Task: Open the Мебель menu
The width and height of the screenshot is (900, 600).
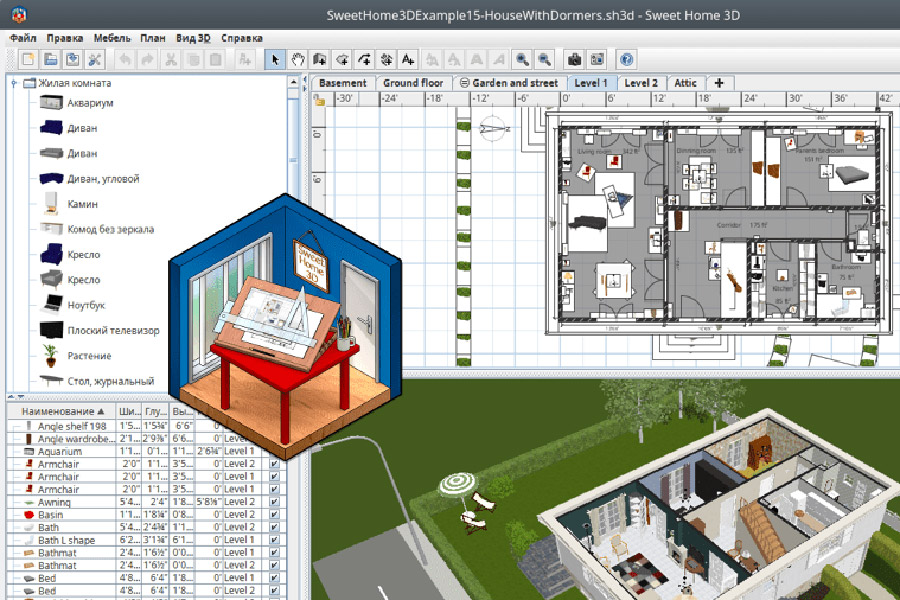Action: tap(112, 38)
